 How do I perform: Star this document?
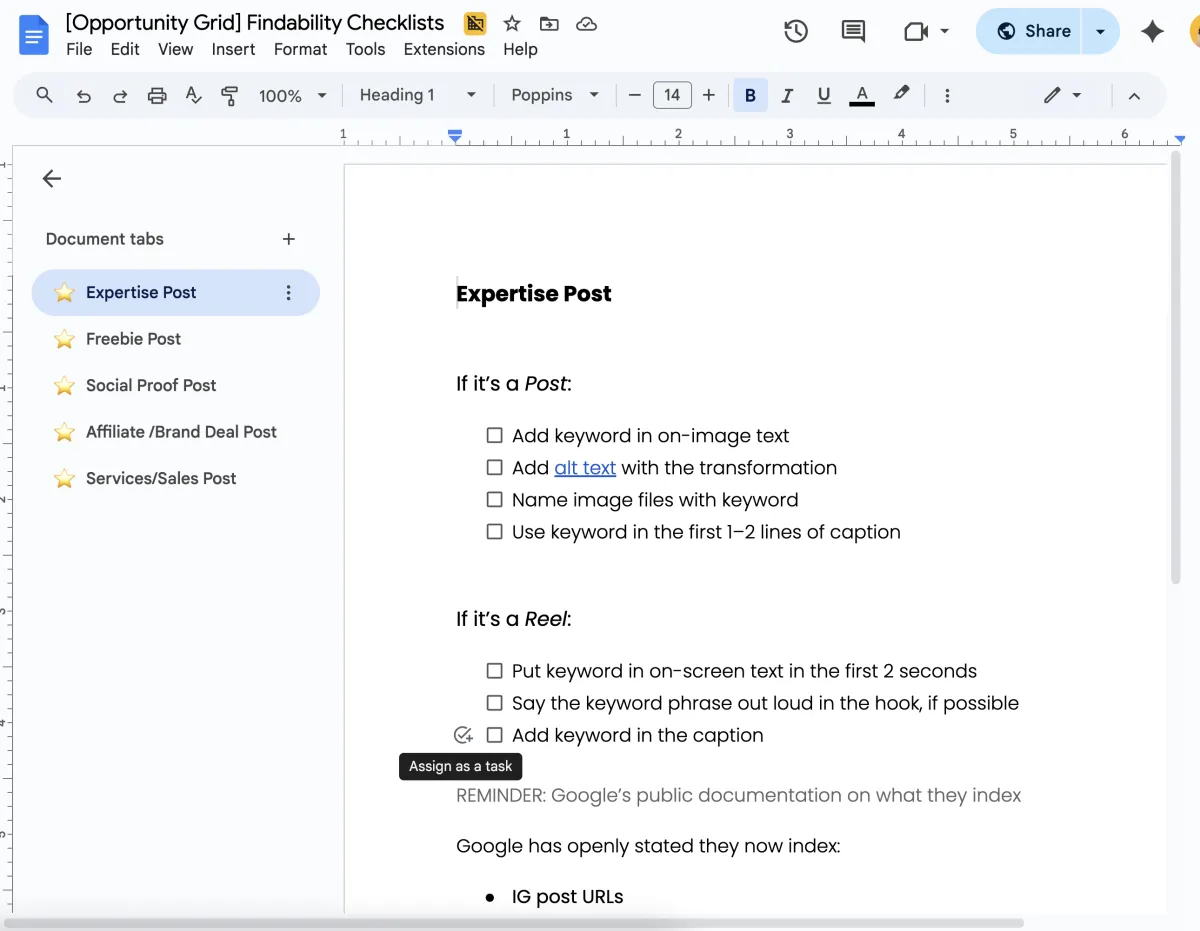(x=512, y=23)
